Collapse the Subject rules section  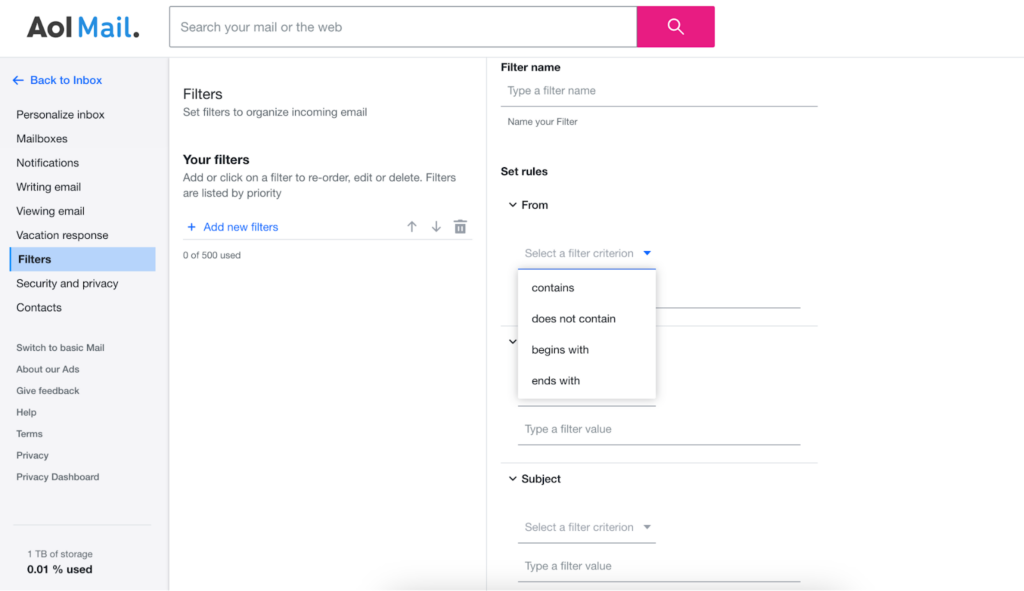[x=513, y=478]
